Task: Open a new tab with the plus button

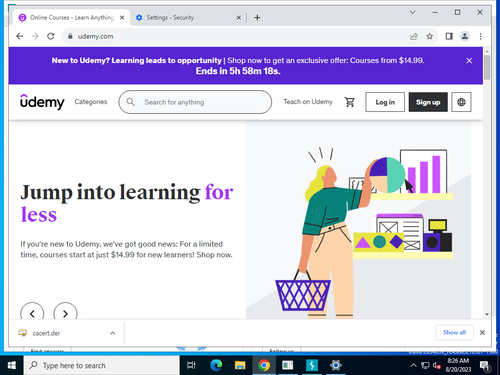Action: (x=257, y=17)
